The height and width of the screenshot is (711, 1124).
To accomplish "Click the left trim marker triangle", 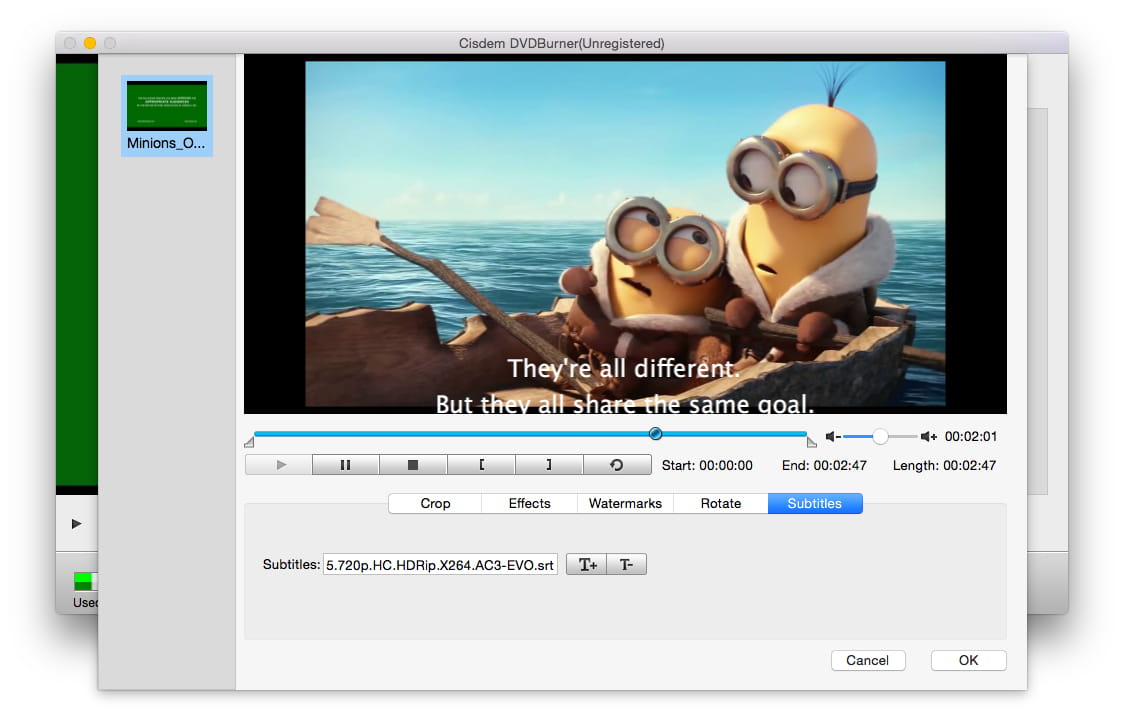I will [249, 442].
